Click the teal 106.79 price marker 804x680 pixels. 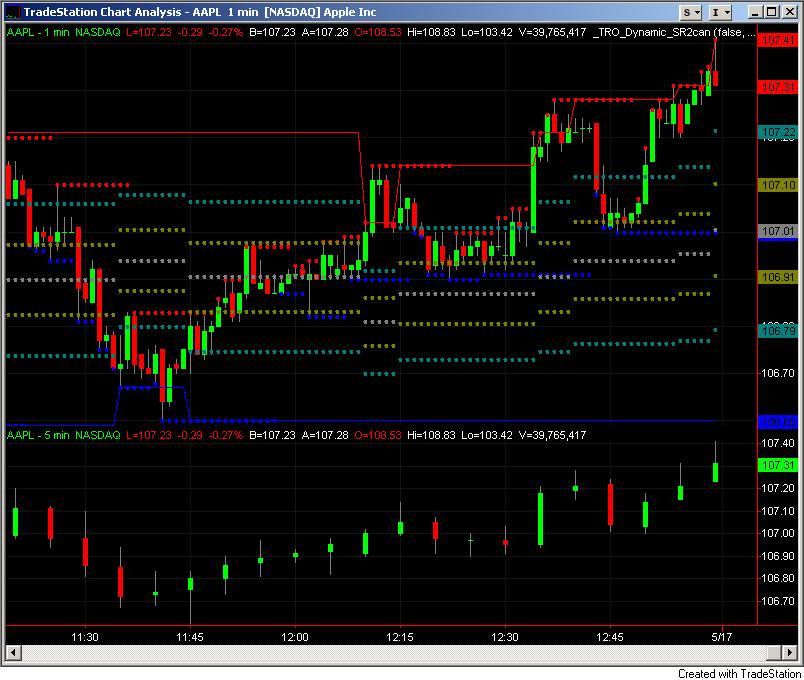(778, 331)
